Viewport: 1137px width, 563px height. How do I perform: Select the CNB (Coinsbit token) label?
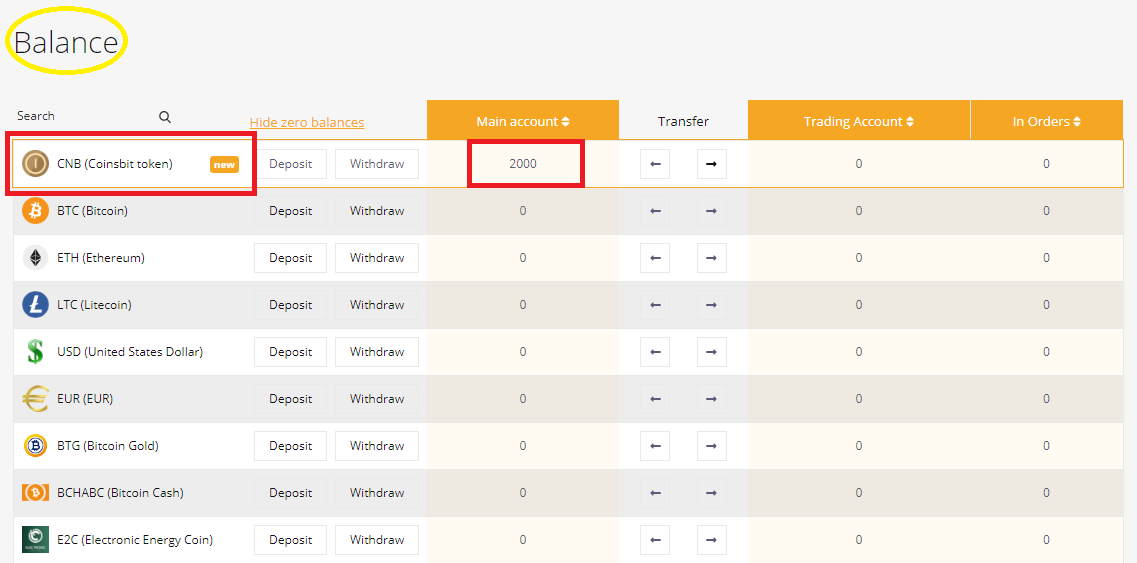pos(115,164)
